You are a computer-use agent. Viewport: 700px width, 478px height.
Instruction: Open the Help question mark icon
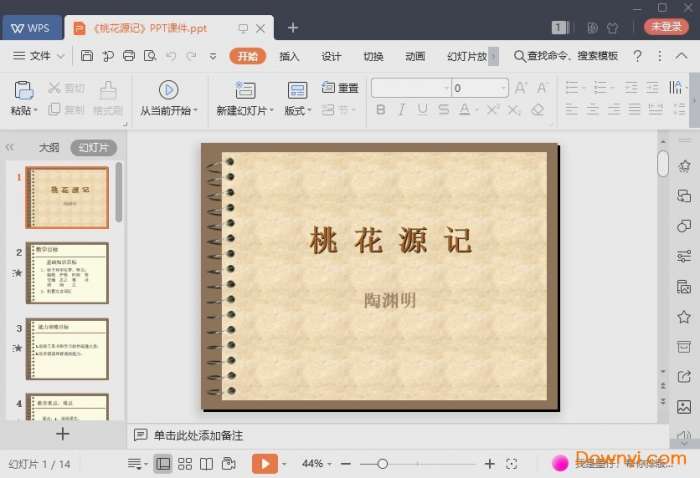637,56
